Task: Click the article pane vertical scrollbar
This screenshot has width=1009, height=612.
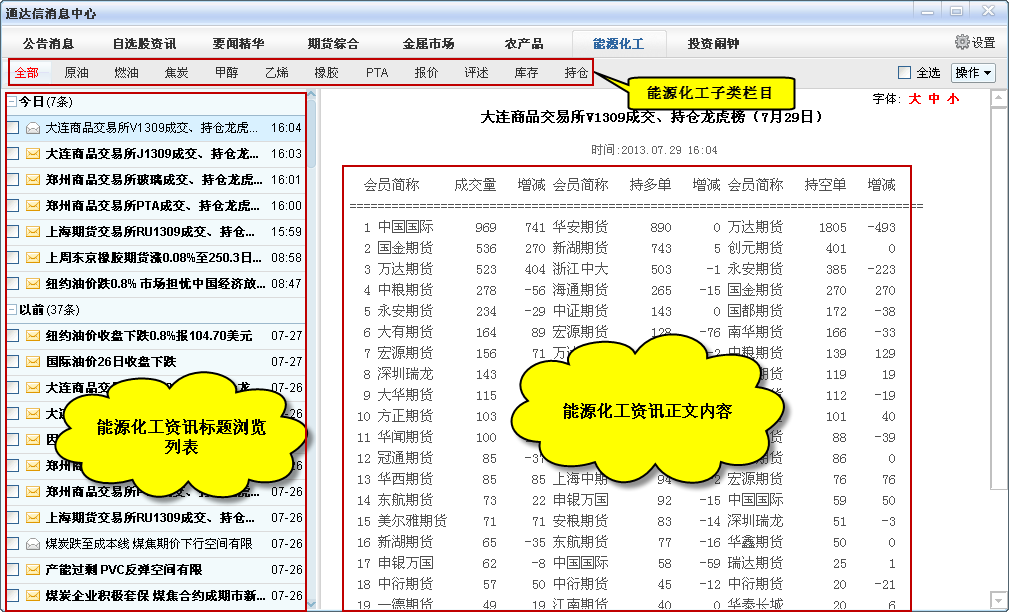Action: pos(996,300)
